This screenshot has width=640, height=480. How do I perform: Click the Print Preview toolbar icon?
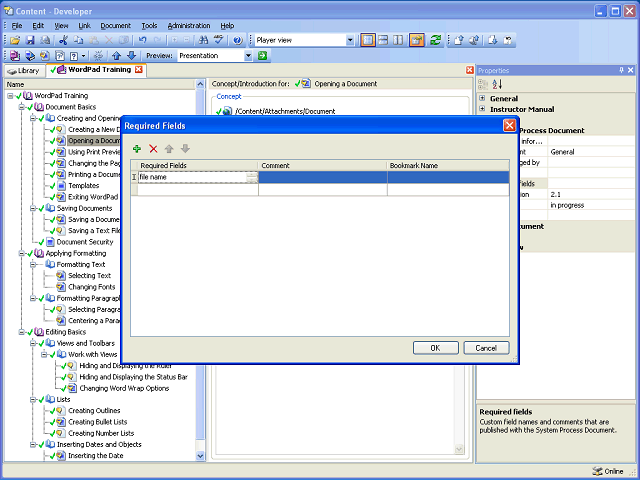pyautogui.click(x=45, y=40)
